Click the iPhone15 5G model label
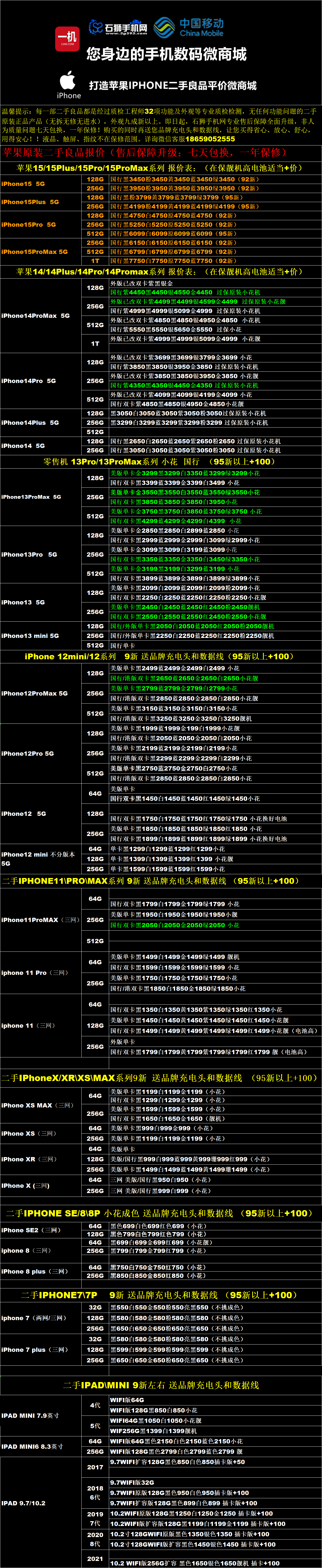The height and width of the screenshot is (1568, 322). click(23, 184)
